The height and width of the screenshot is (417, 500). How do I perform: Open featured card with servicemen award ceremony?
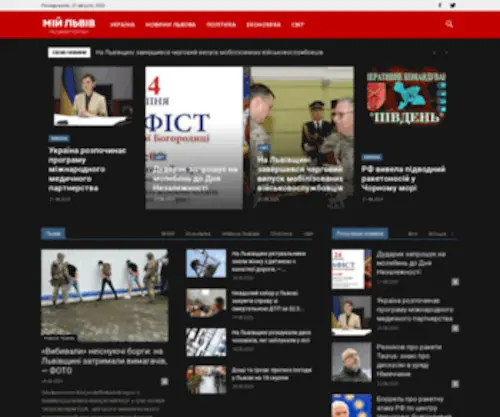[302, 138]
